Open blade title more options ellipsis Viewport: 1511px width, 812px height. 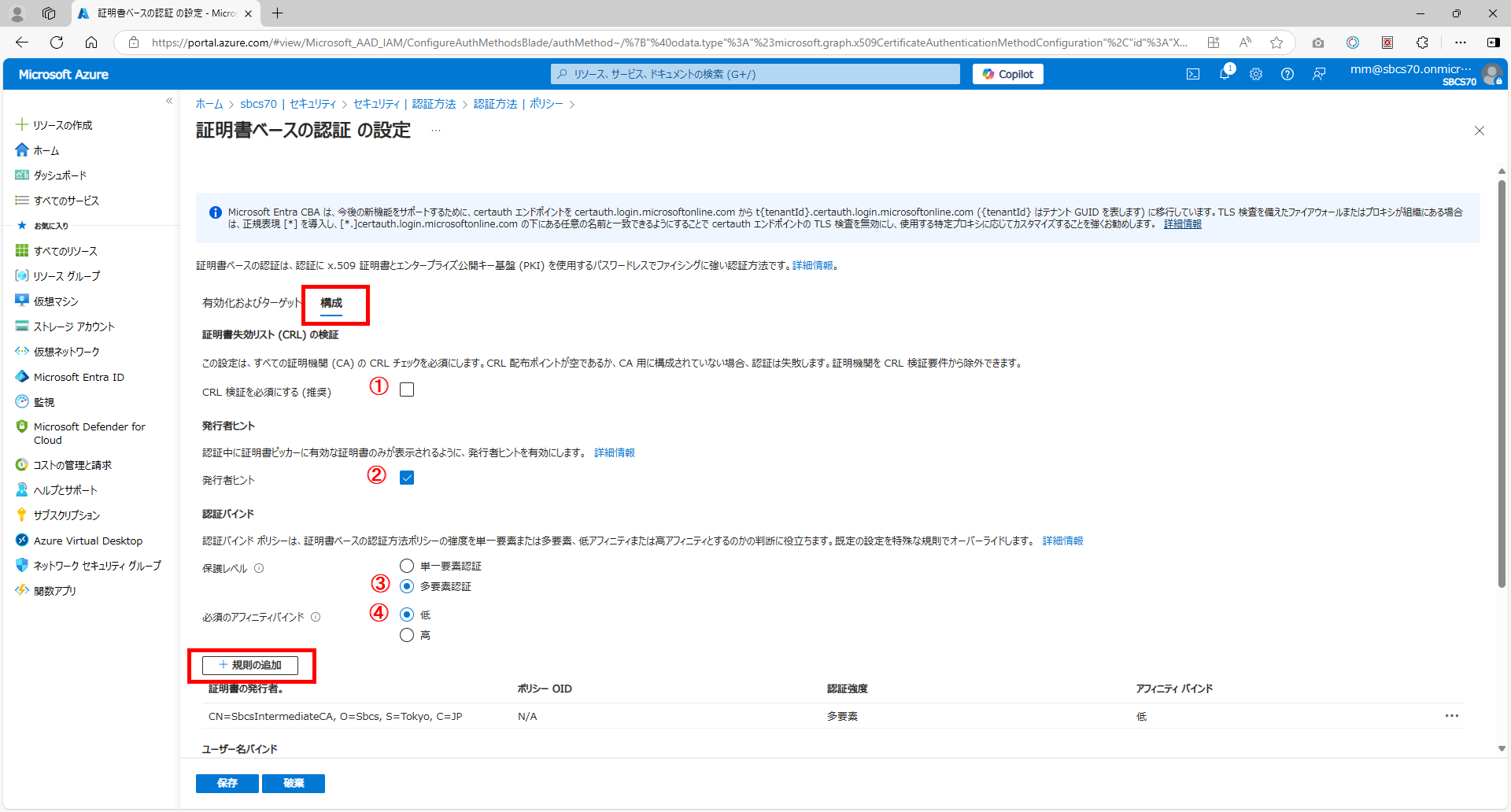click(x=436, y=131)
